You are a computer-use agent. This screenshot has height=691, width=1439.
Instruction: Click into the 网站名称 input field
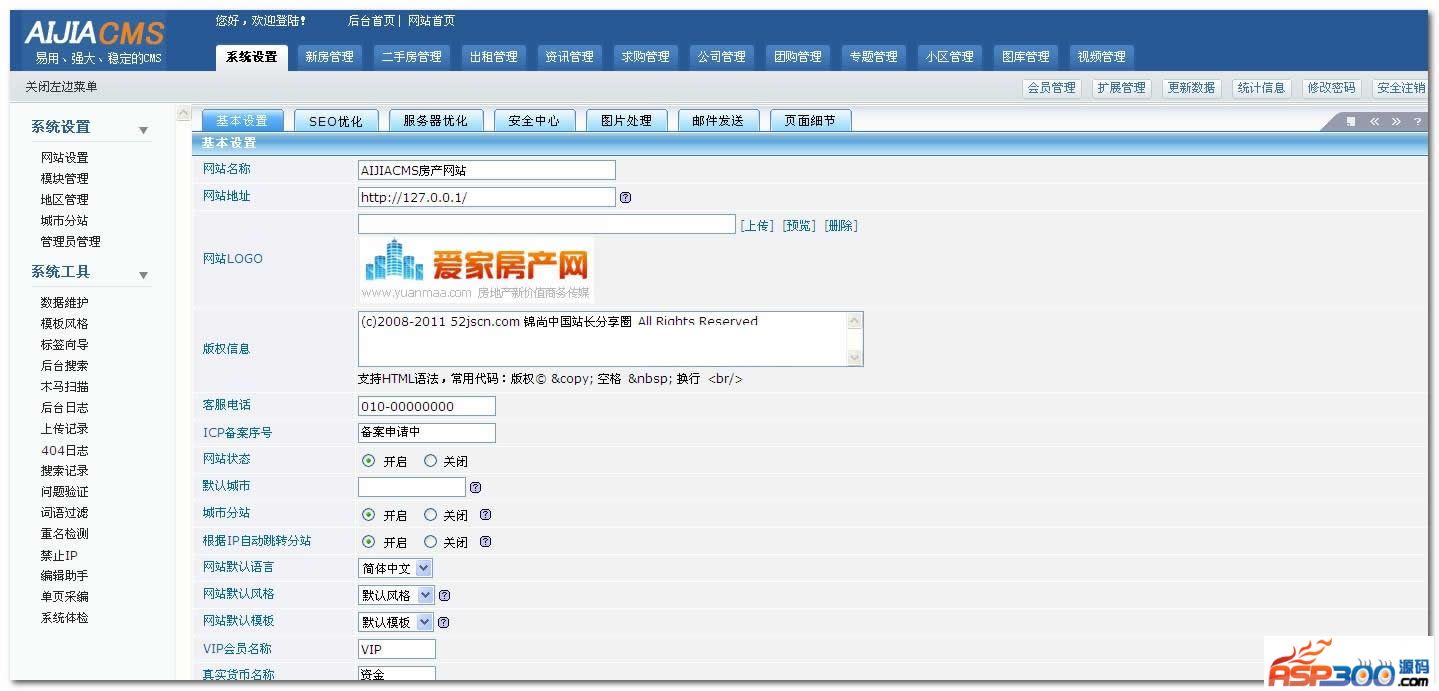click(487, 171)
